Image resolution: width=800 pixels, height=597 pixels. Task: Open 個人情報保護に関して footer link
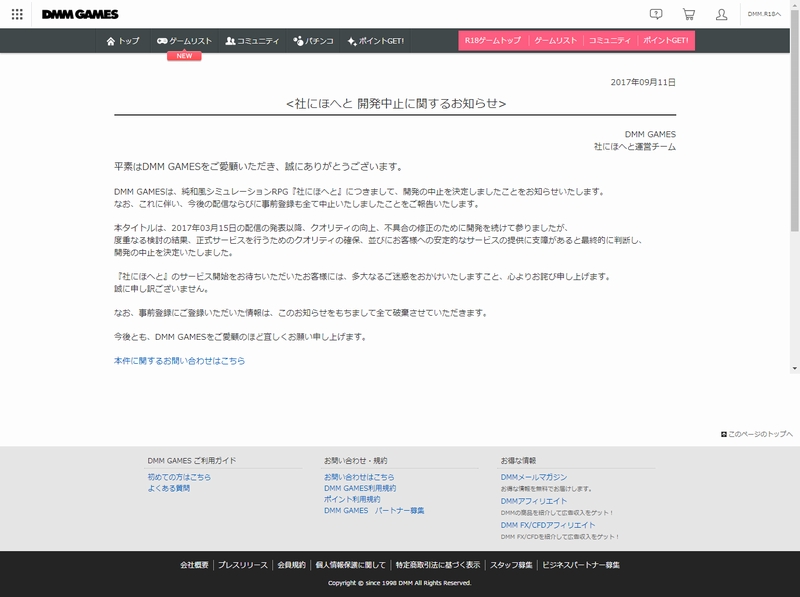[x=351, y=565]
